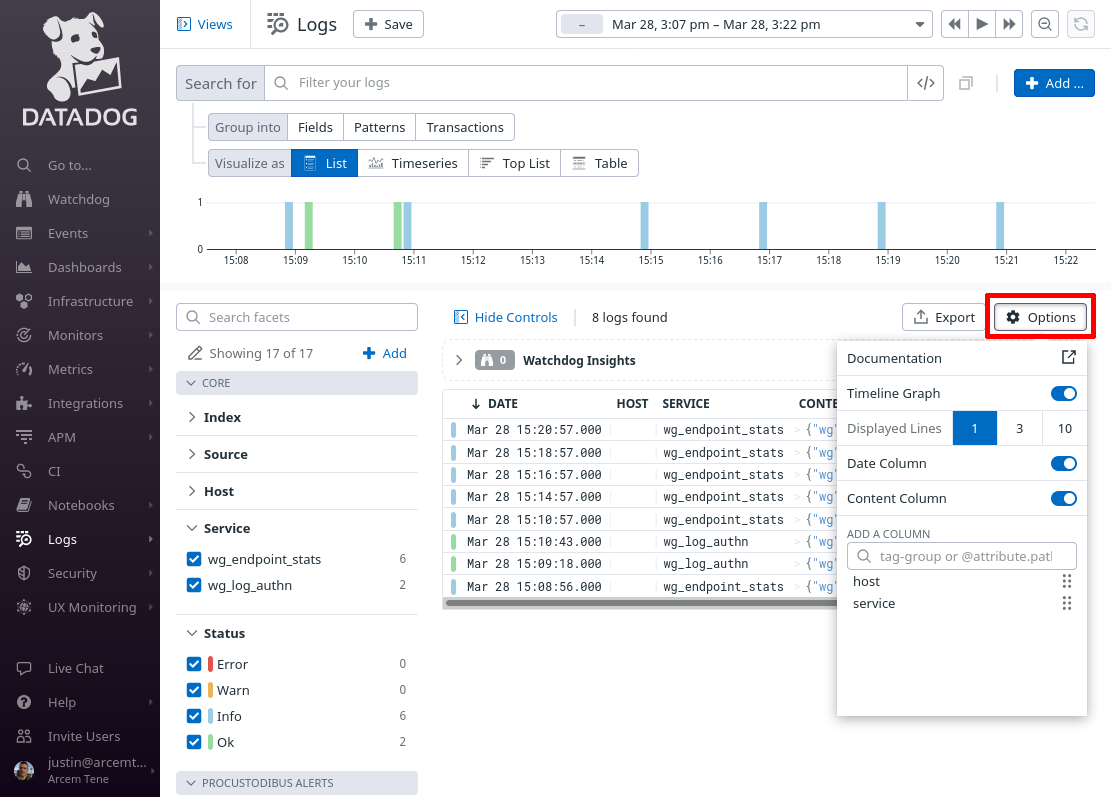Viewport: 1111px width, 797px height.
Task: Refresh the logs view
Action: pyautogui.click(x=1081, y=24)
